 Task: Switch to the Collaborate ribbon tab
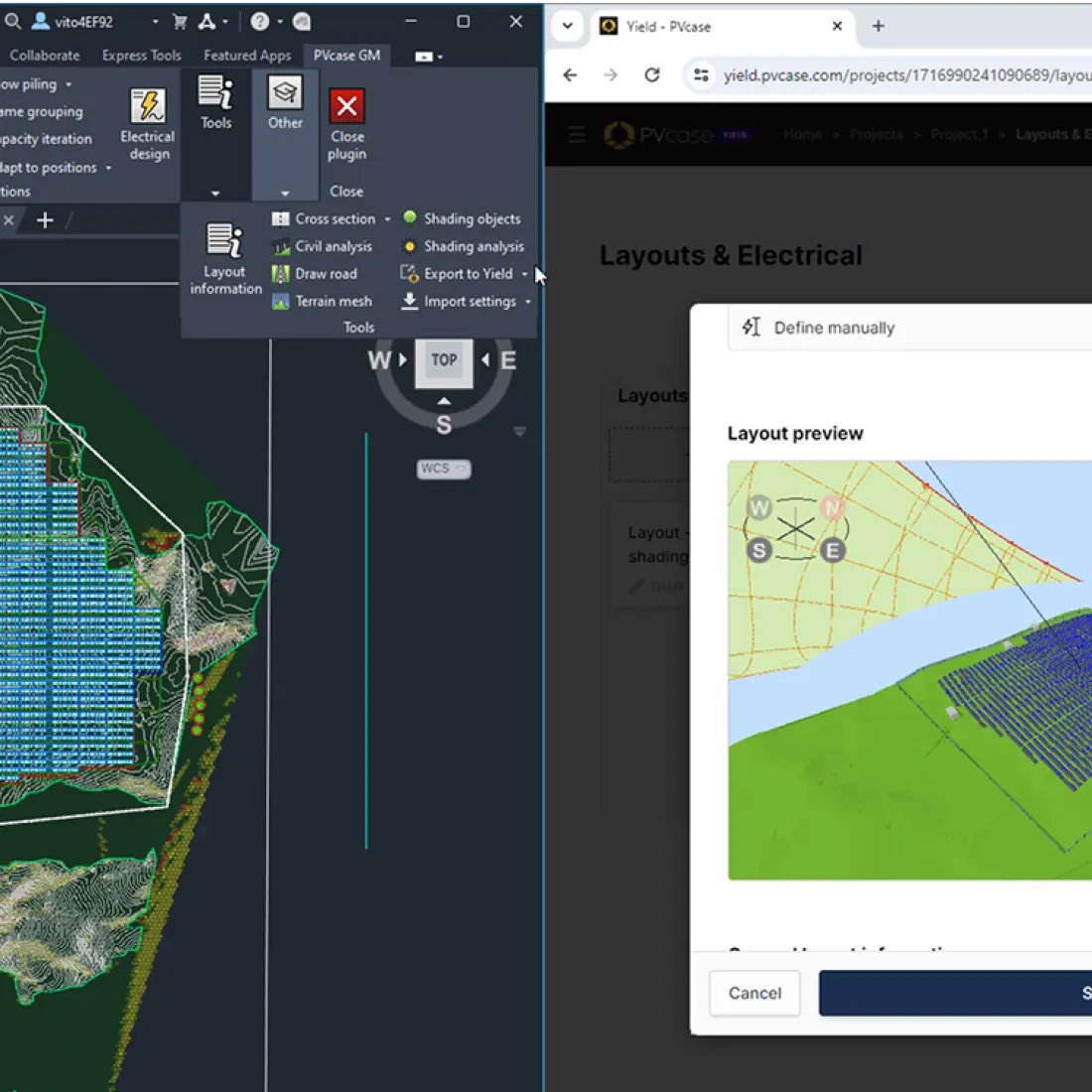coord(45,55)
